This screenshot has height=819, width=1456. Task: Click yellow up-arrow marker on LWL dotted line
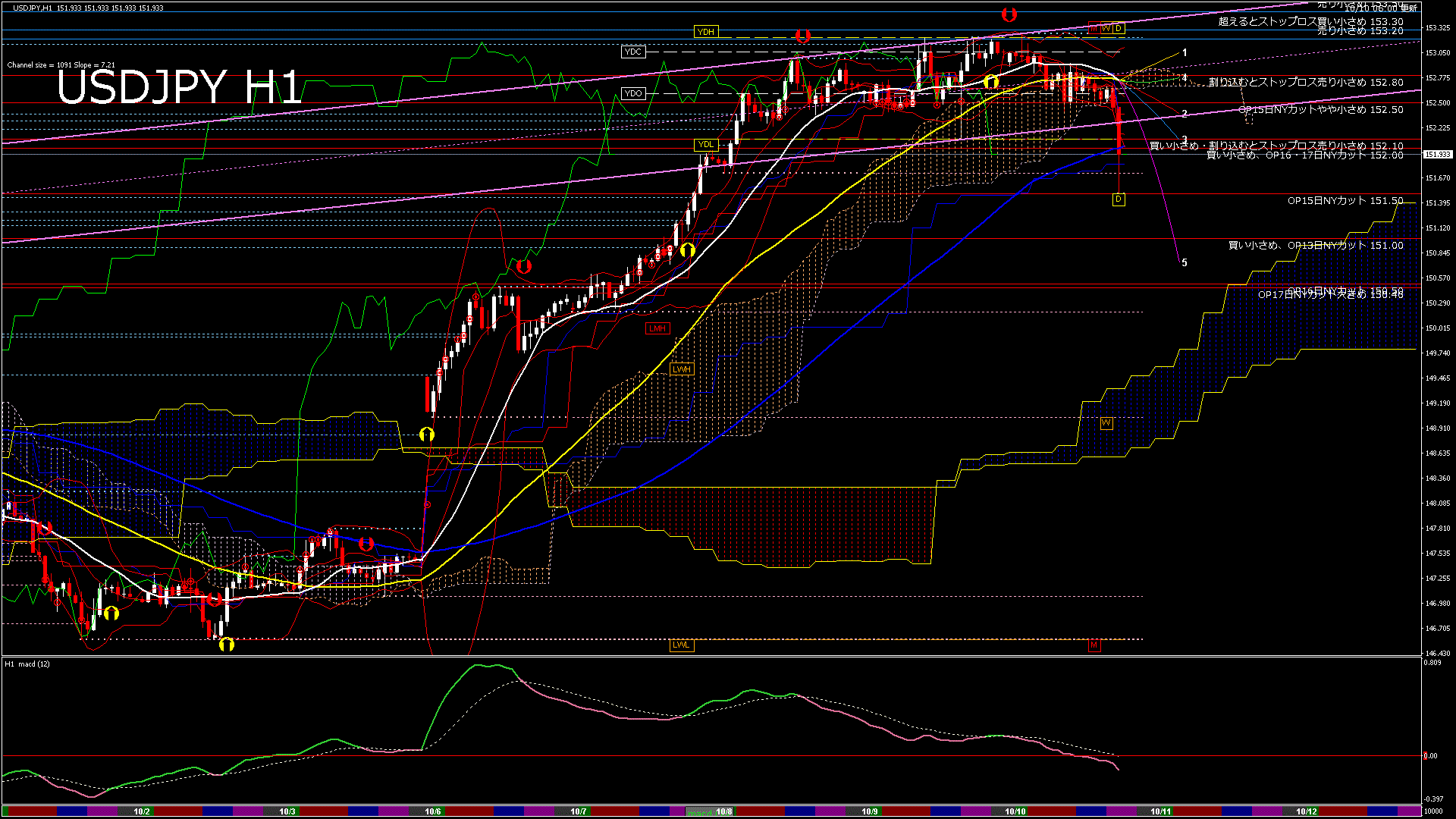(x=227, y=645)
